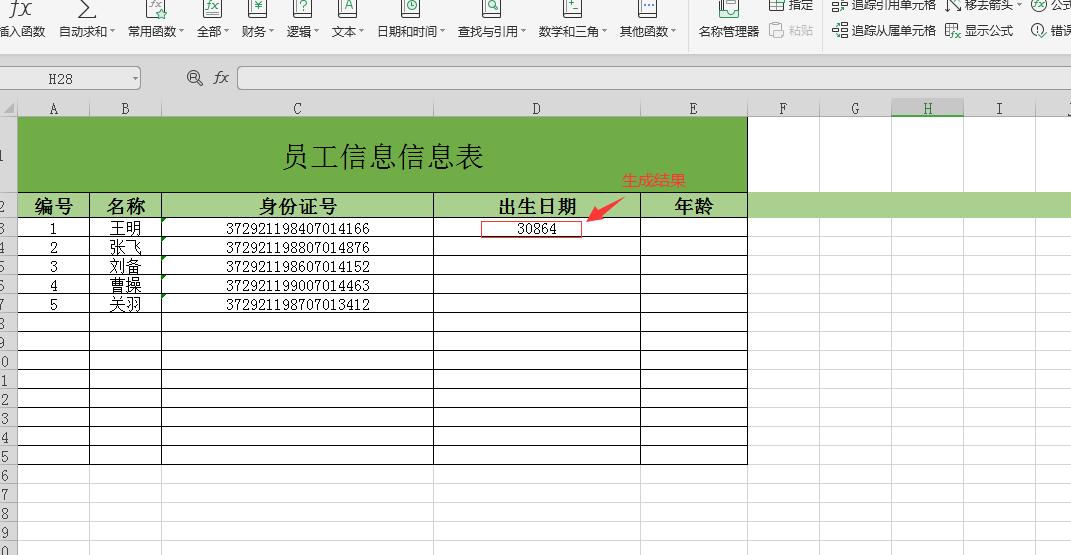
Task: Click the select-all corner of the sheet
Action: 8,108
